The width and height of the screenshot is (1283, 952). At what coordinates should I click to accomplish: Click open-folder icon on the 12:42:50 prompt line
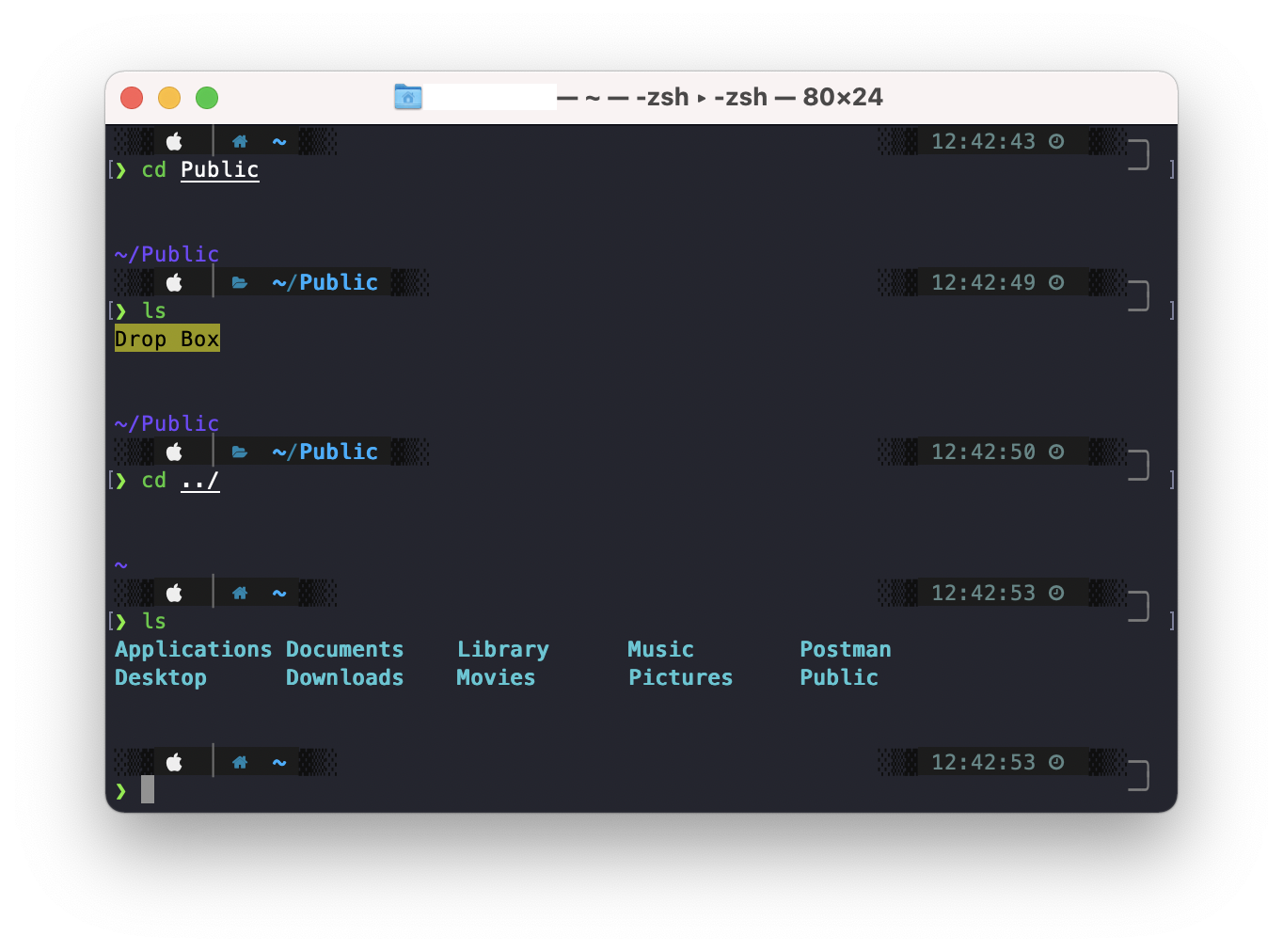(240, 452)
